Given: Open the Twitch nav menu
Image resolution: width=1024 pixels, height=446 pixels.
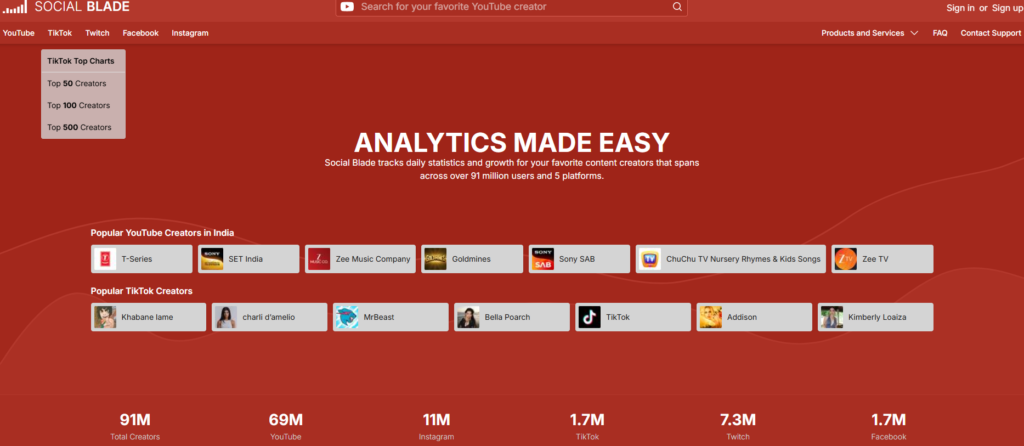Looking at the screenshot, I should point(97,33).
